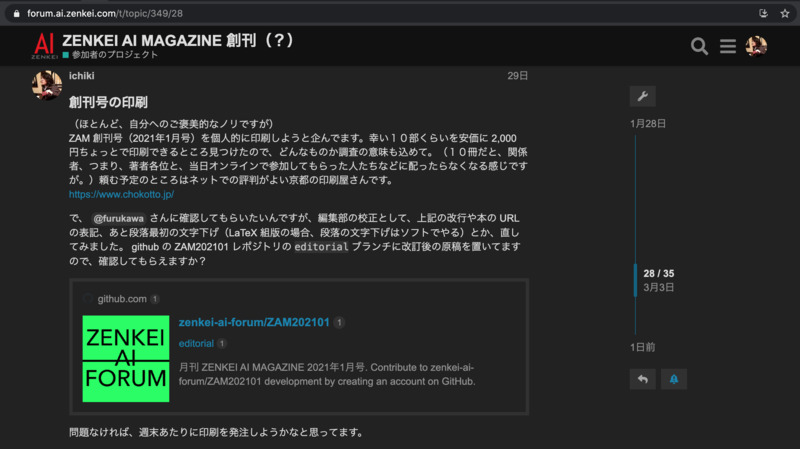Click the 創刊号の印刷 heading

click(108, 103)
